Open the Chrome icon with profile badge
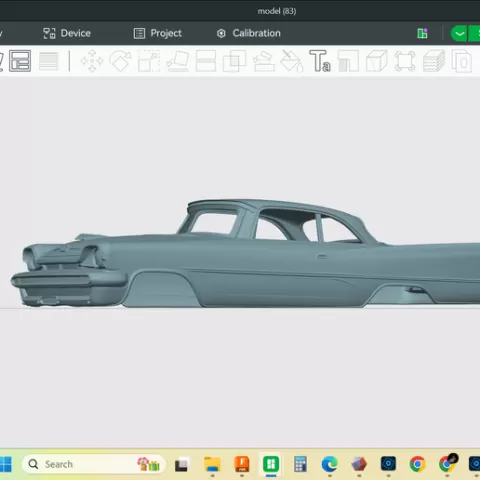480x480 pixels. [447, 464]
